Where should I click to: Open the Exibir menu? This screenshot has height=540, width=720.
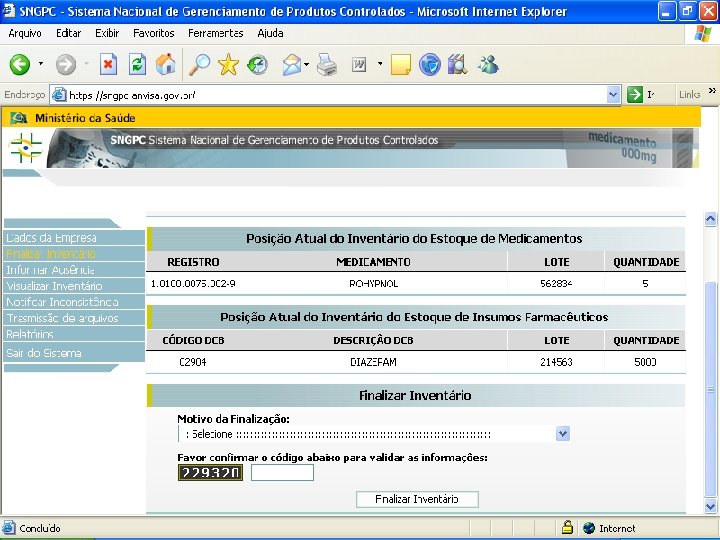coord(107,33)
